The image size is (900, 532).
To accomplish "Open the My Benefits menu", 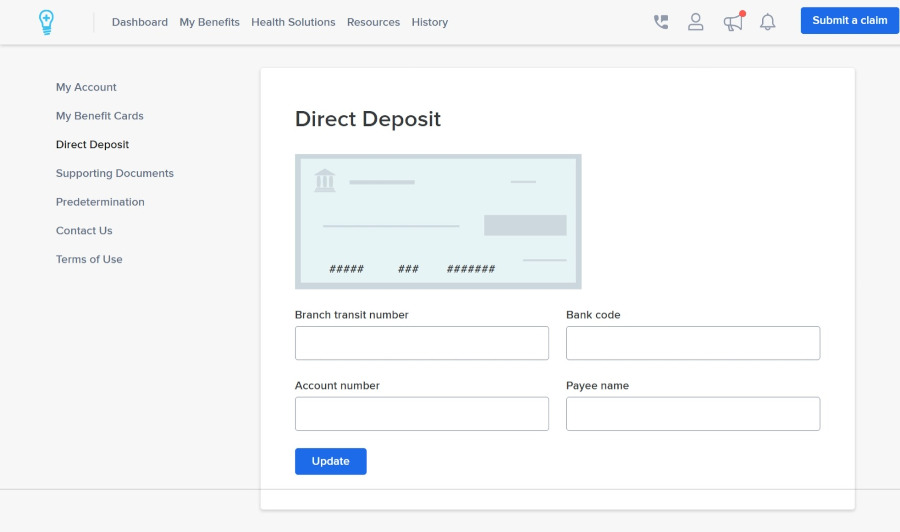I will (209, 22).
